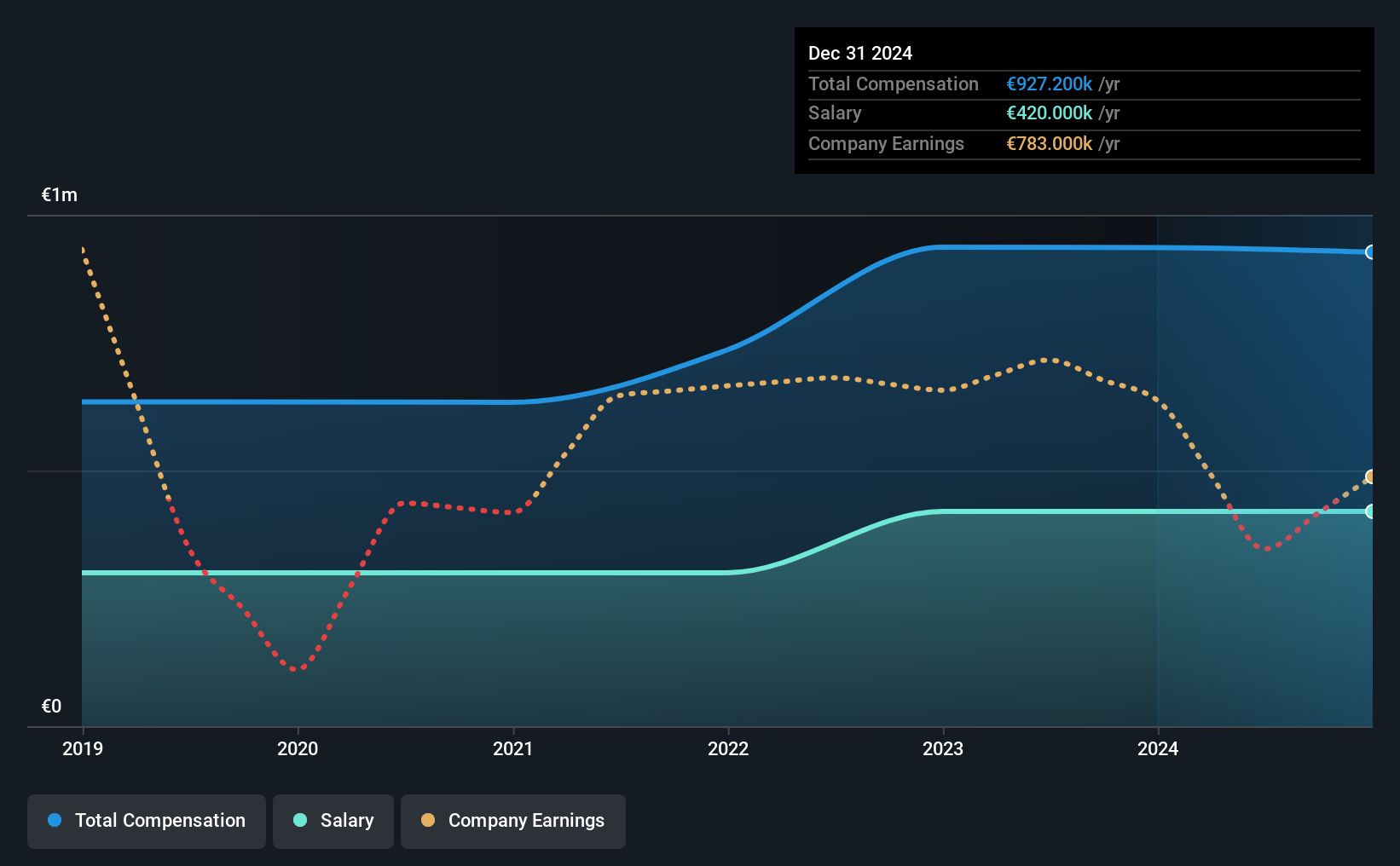This screenshot has width=1400, height=866.
Task: Click the blue Total Compensation legend dot
Action: 55,820
